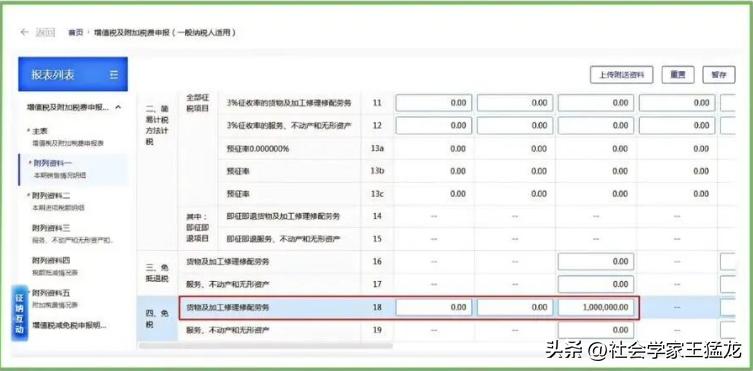Image resolution: width=753 pixels, height=371 pixels.
Task: Click the 返回 back link
Action: (x=45, y=33)
